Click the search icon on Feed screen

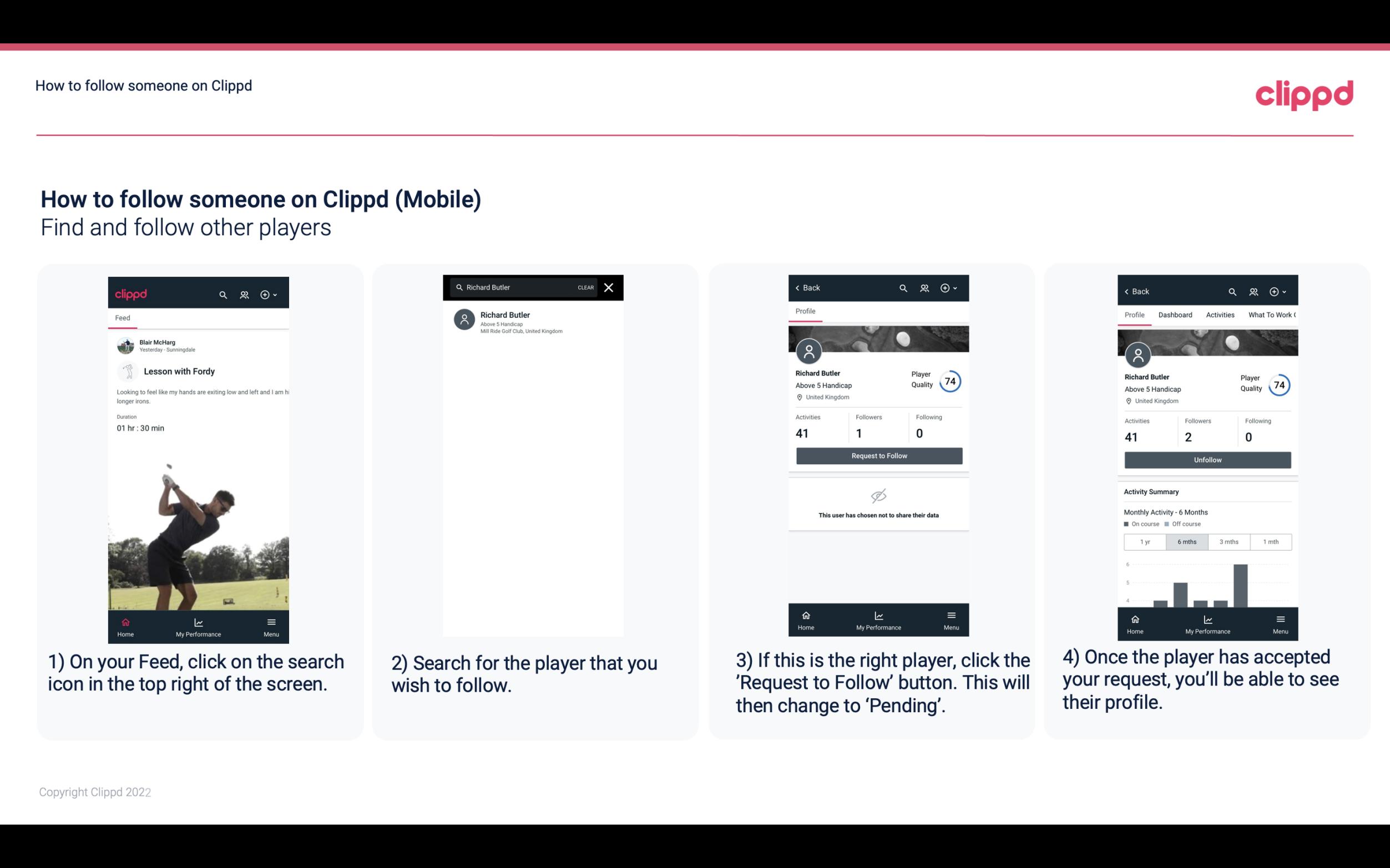[223, 294]
